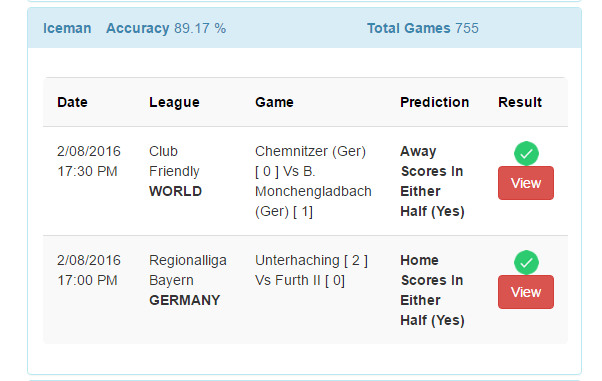602x381 pixels.
Task: Click Unterhaching Vs Furth II game text
Action: [311, 270]
